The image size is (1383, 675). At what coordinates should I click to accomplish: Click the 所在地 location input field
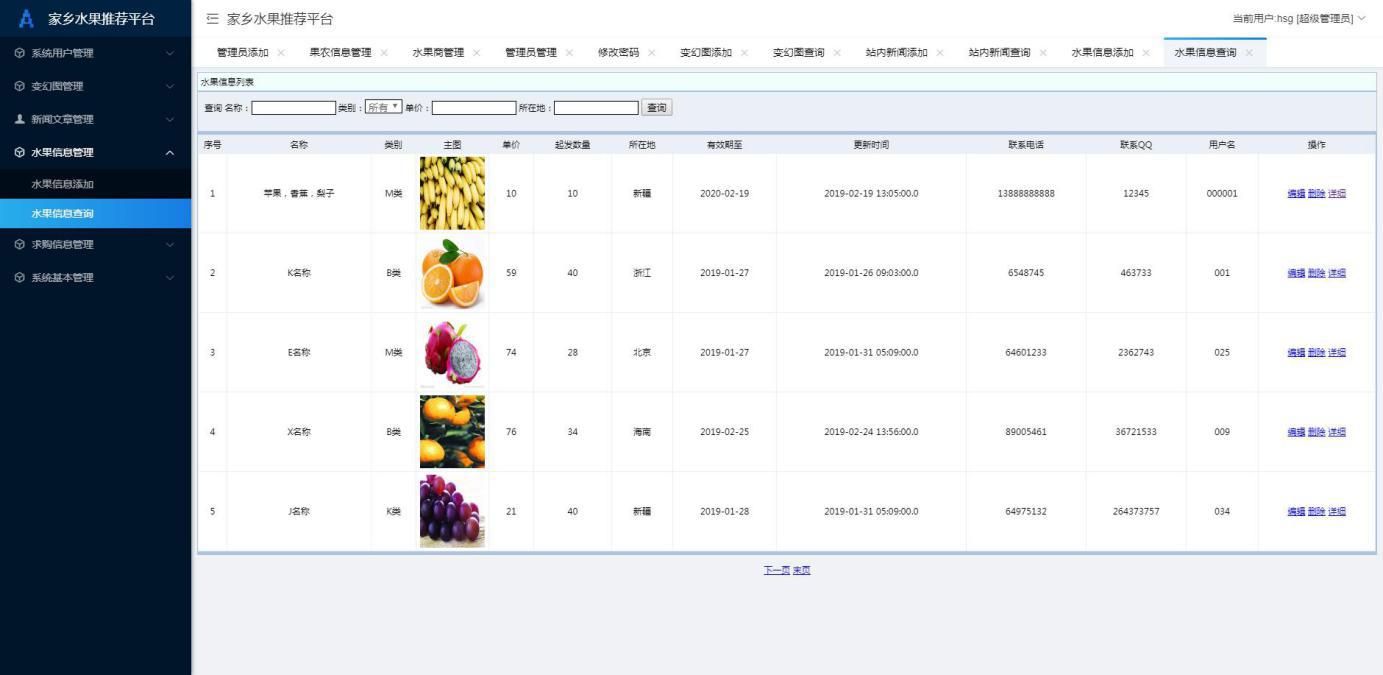pyautogui.click(x=596, y=107)
